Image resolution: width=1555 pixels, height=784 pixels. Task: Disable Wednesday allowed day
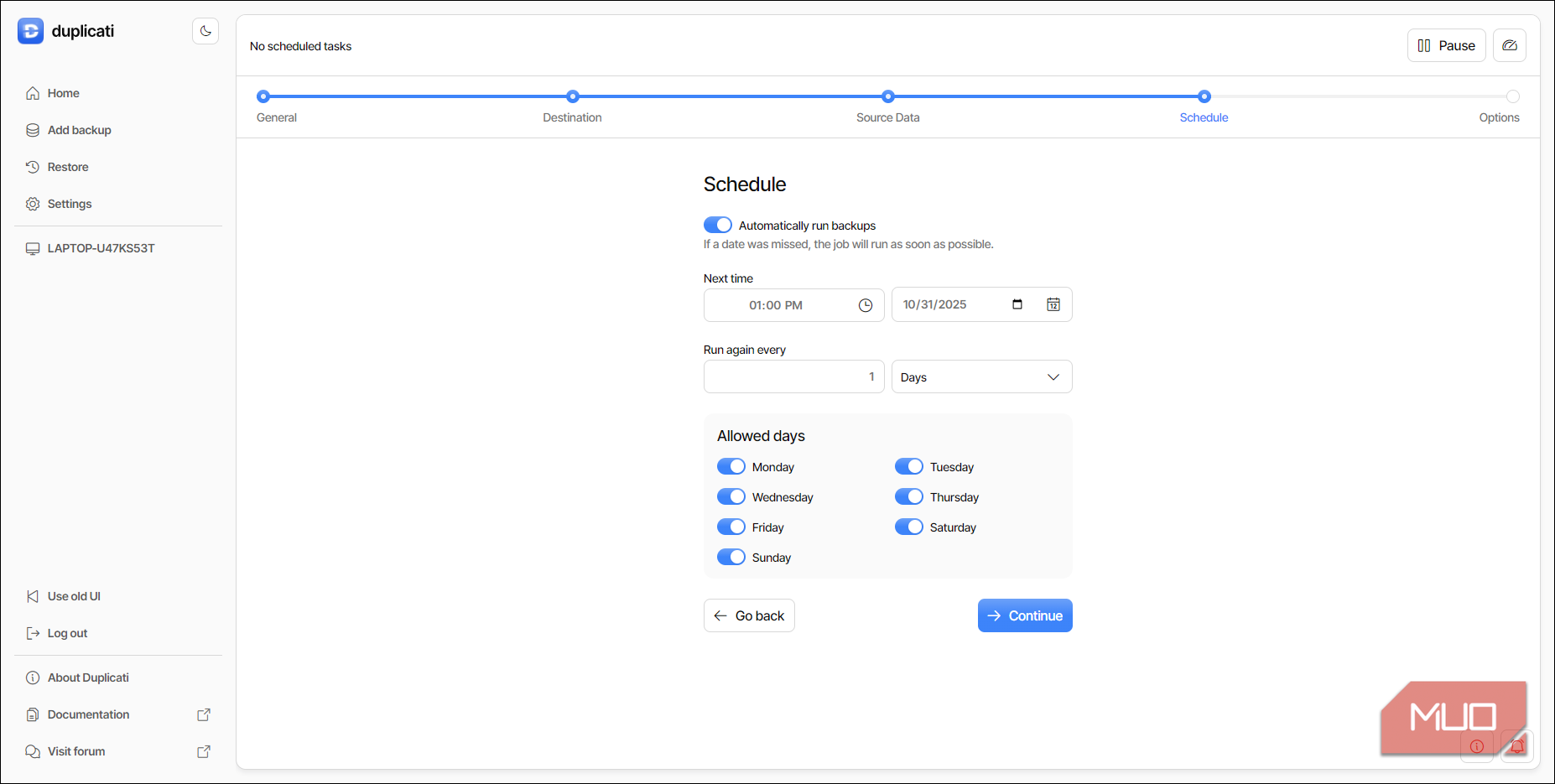731,496
